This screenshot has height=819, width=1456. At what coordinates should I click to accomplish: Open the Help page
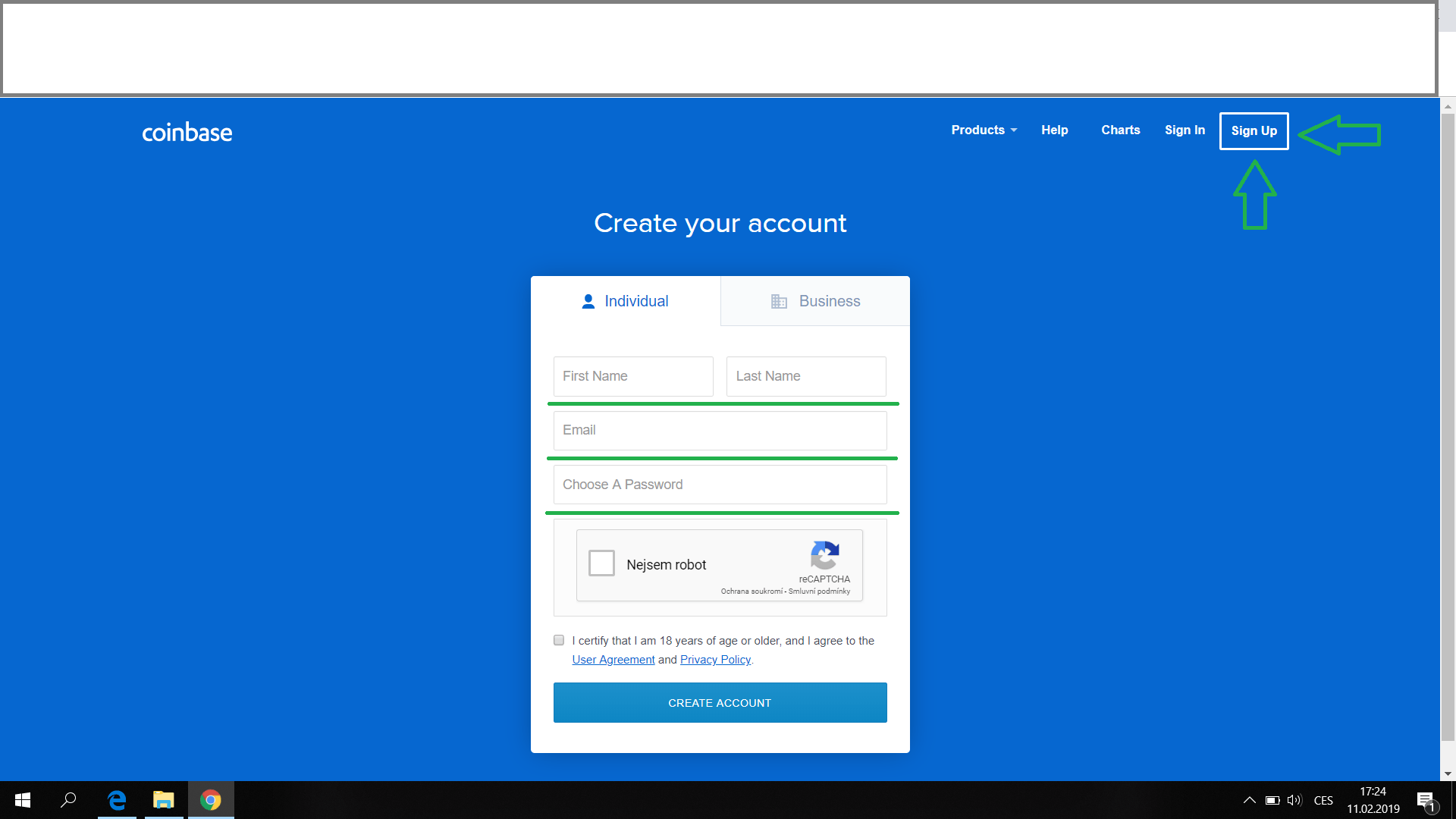coord(1054,130)
